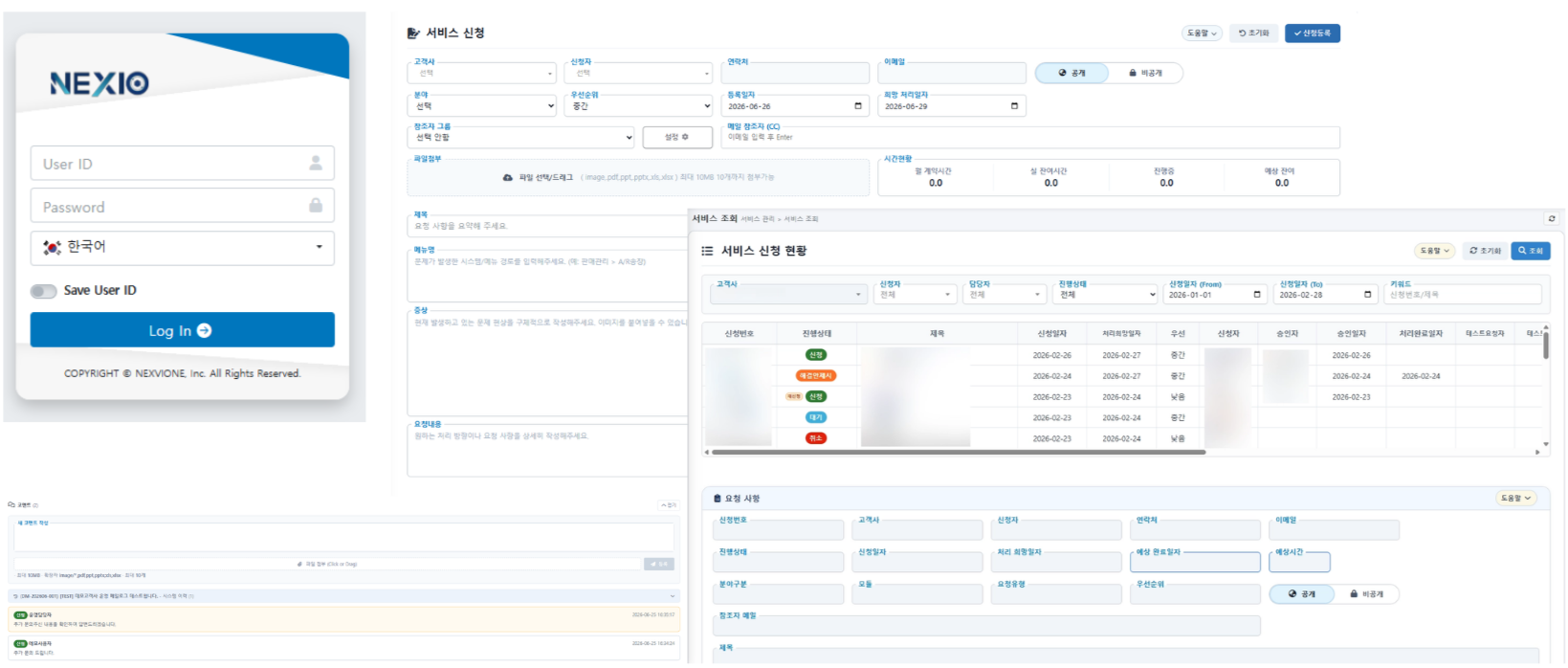Click the refresh icon in the 서비스 조회 header
This screenshot has height=668, width=1568.
pyautogui.click(x=1552, y=219)
